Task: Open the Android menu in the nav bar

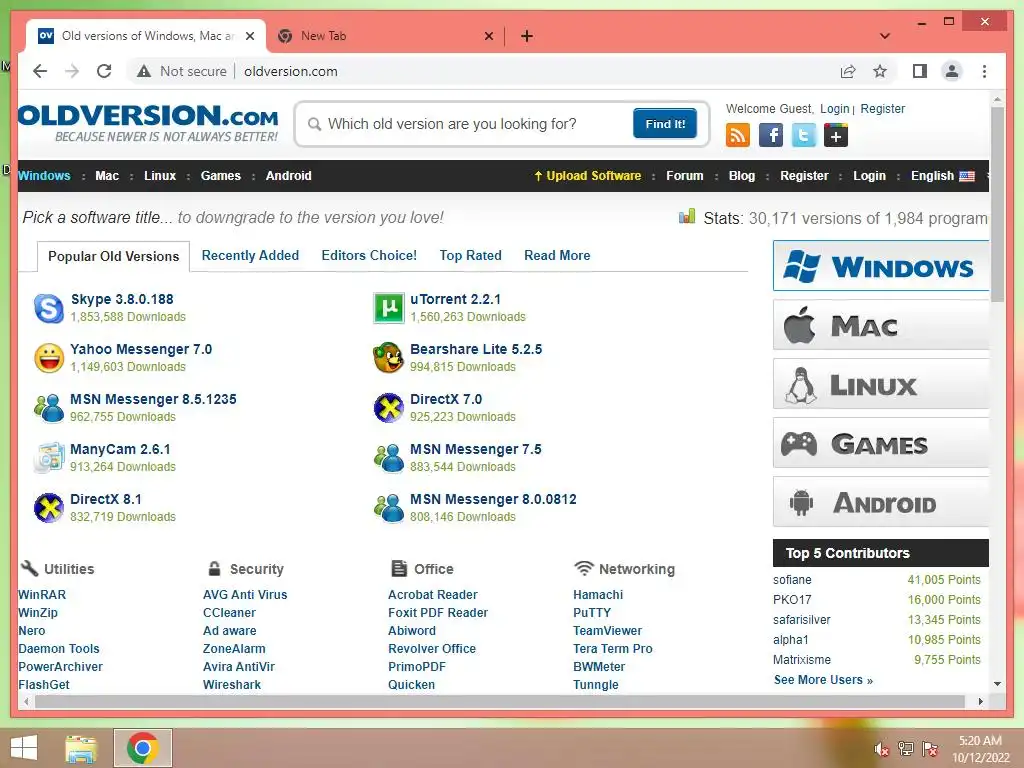Action: pyautogui.click(x=289, y=176)
